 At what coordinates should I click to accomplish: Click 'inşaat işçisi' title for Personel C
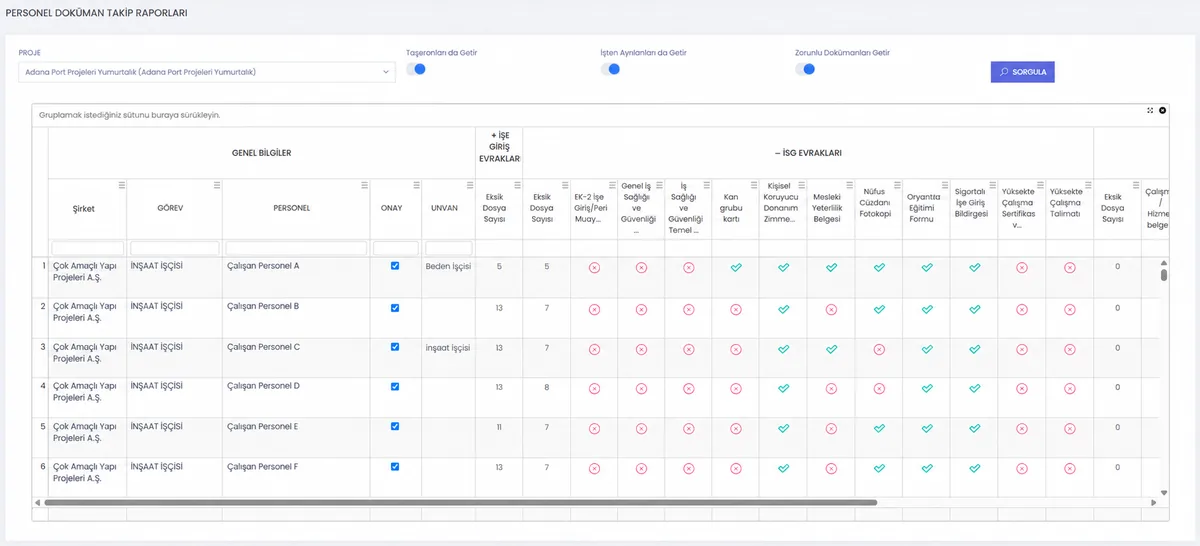coord(447,347)
